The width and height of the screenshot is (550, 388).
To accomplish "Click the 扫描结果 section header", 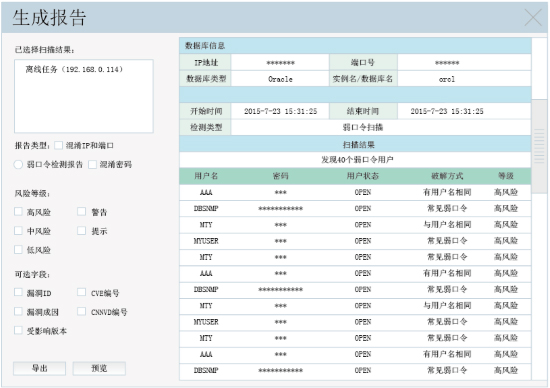I will [x=355, y=144].
